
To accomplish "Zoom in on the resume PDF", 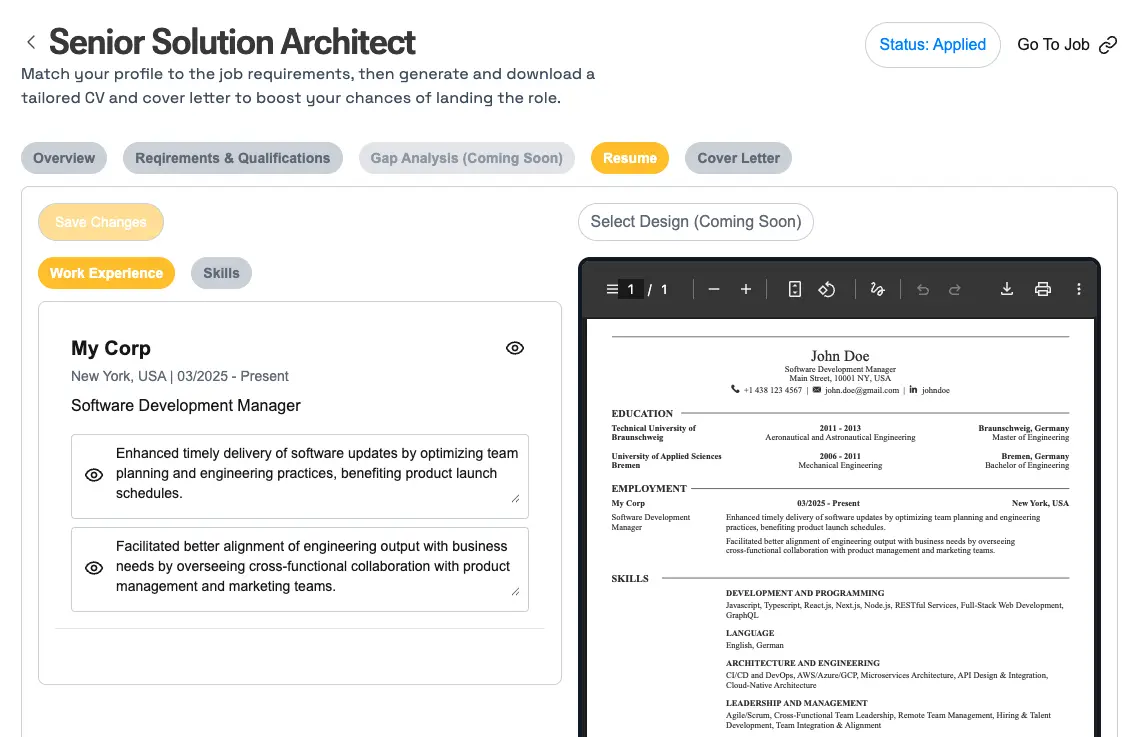I will pyautogui.click(x=746, y=289).
